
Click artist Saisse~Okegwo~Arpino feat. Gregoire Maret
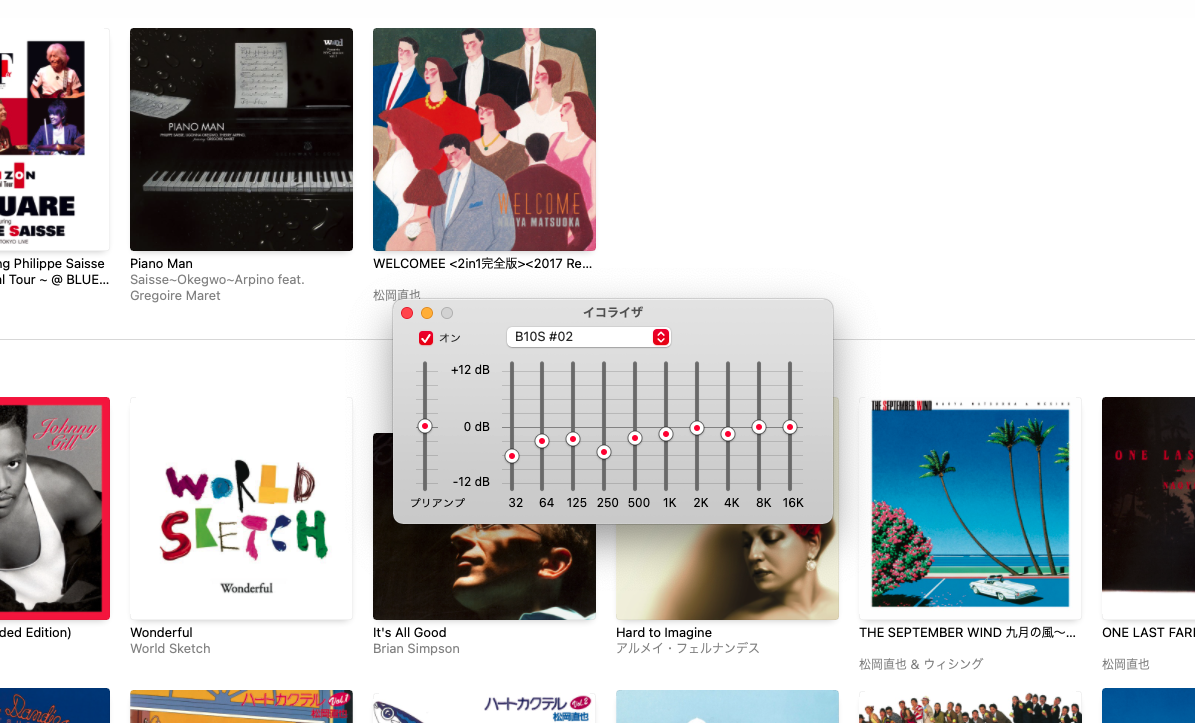(217, 287)
